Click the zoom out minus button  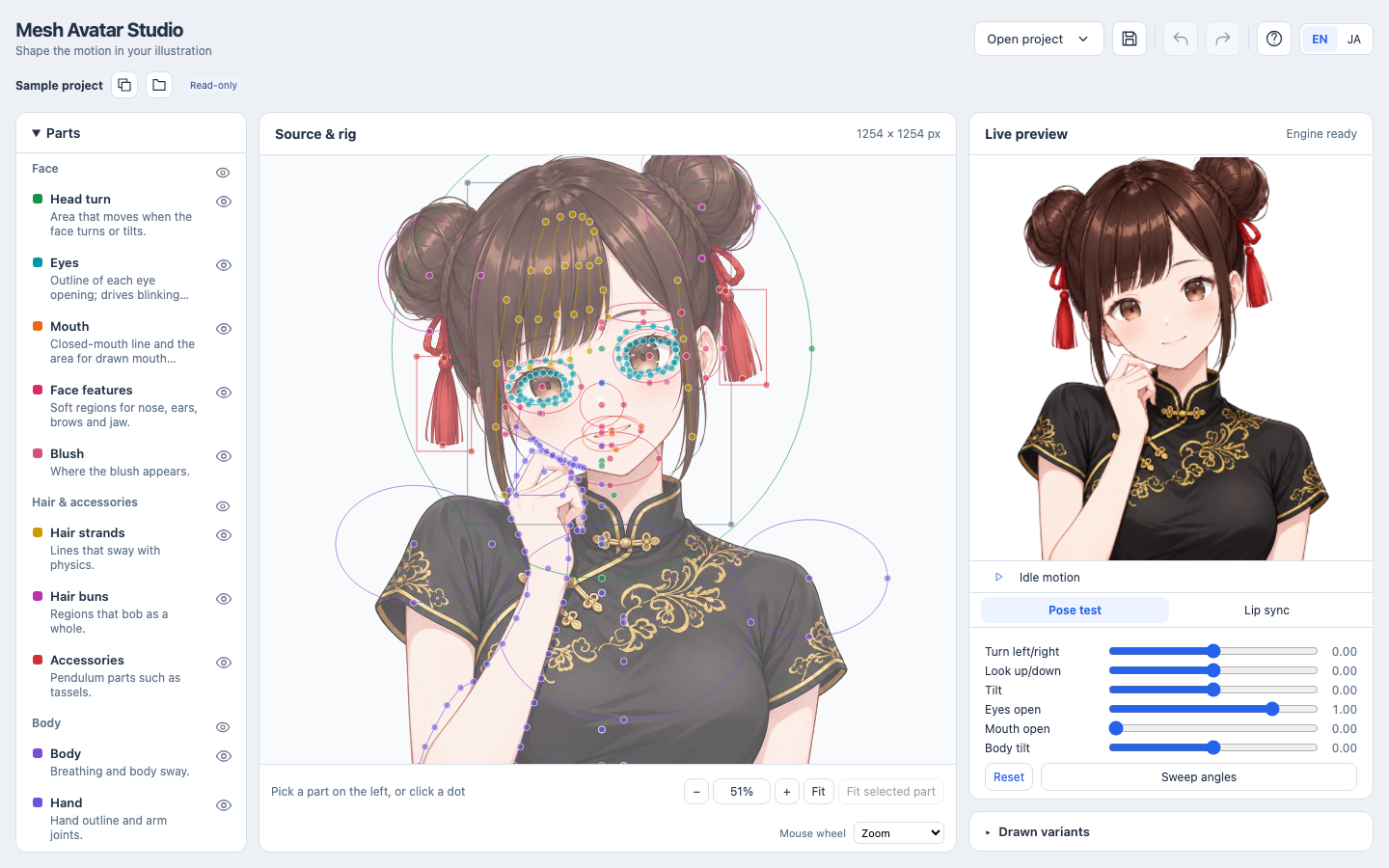[x=696, y=792]
